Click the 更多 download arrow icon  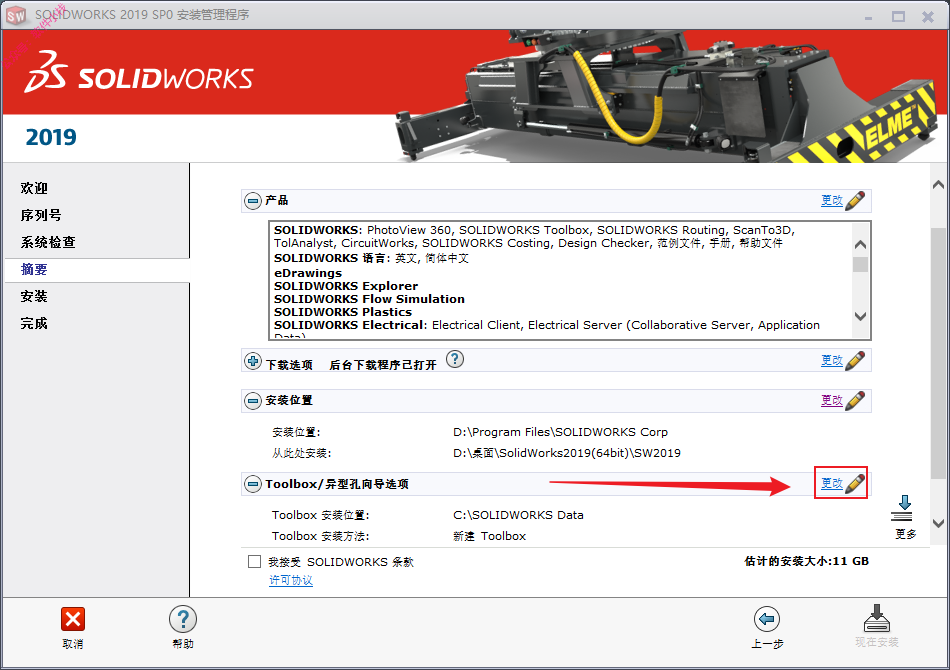click(x=902, y=508)
